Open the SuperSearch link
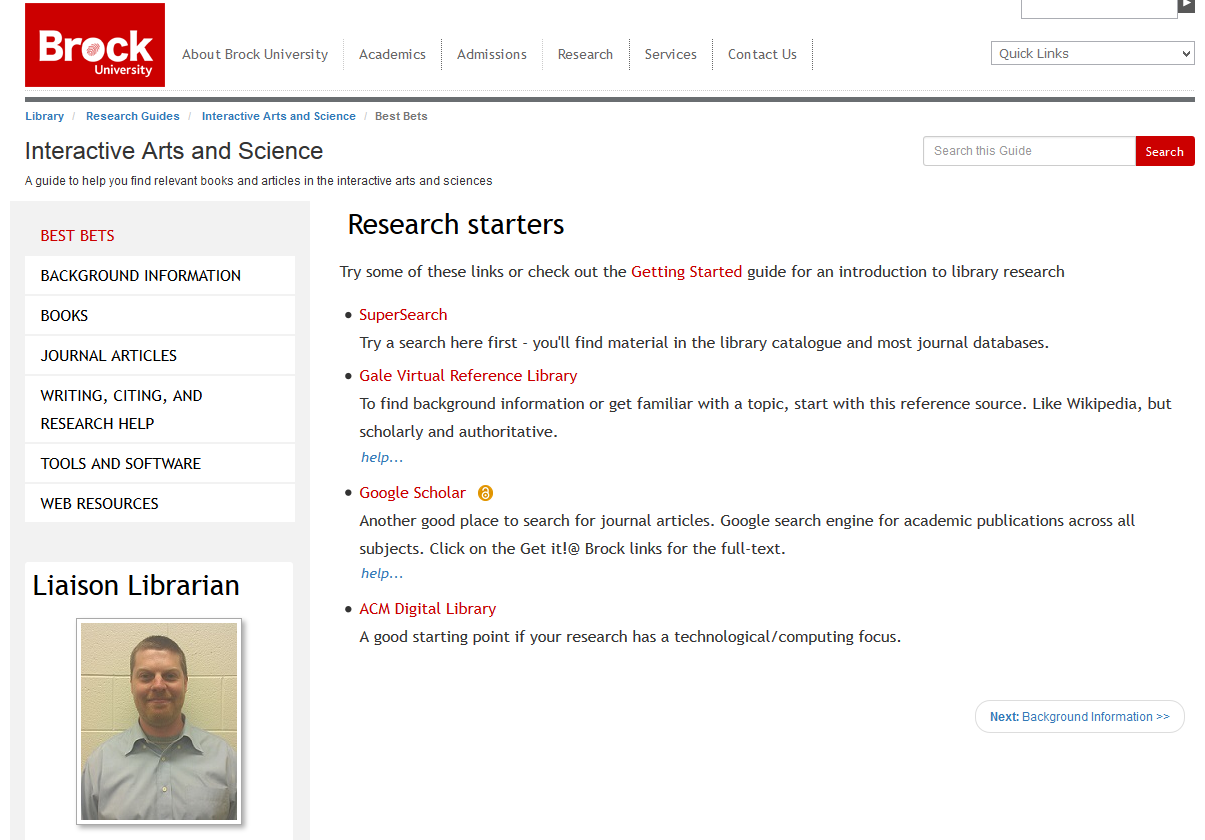The height and width of the screenshot is (840, 1205). [403, 315]
